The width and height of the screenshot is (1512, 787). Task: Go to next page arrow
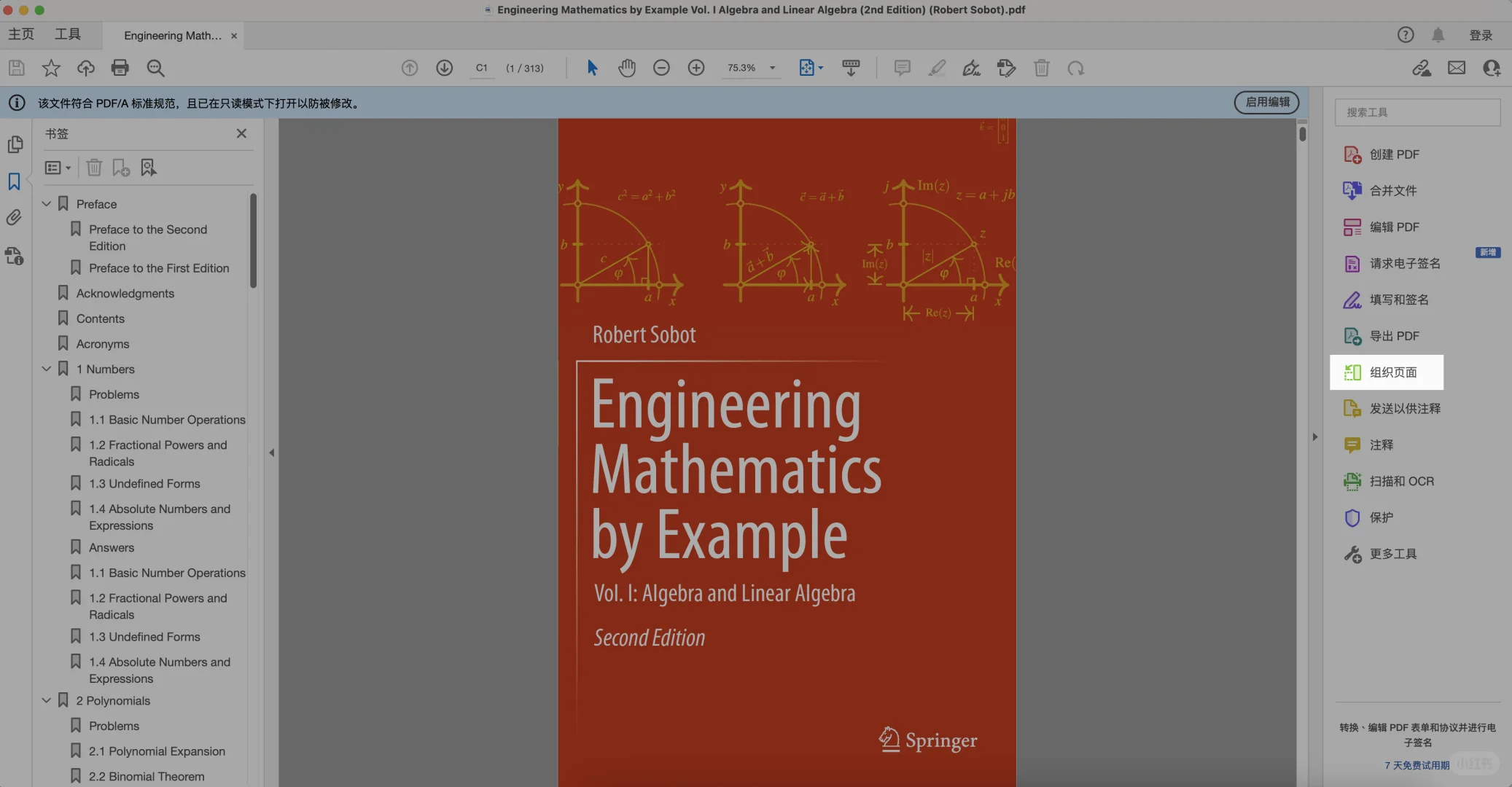click(445, 68)
